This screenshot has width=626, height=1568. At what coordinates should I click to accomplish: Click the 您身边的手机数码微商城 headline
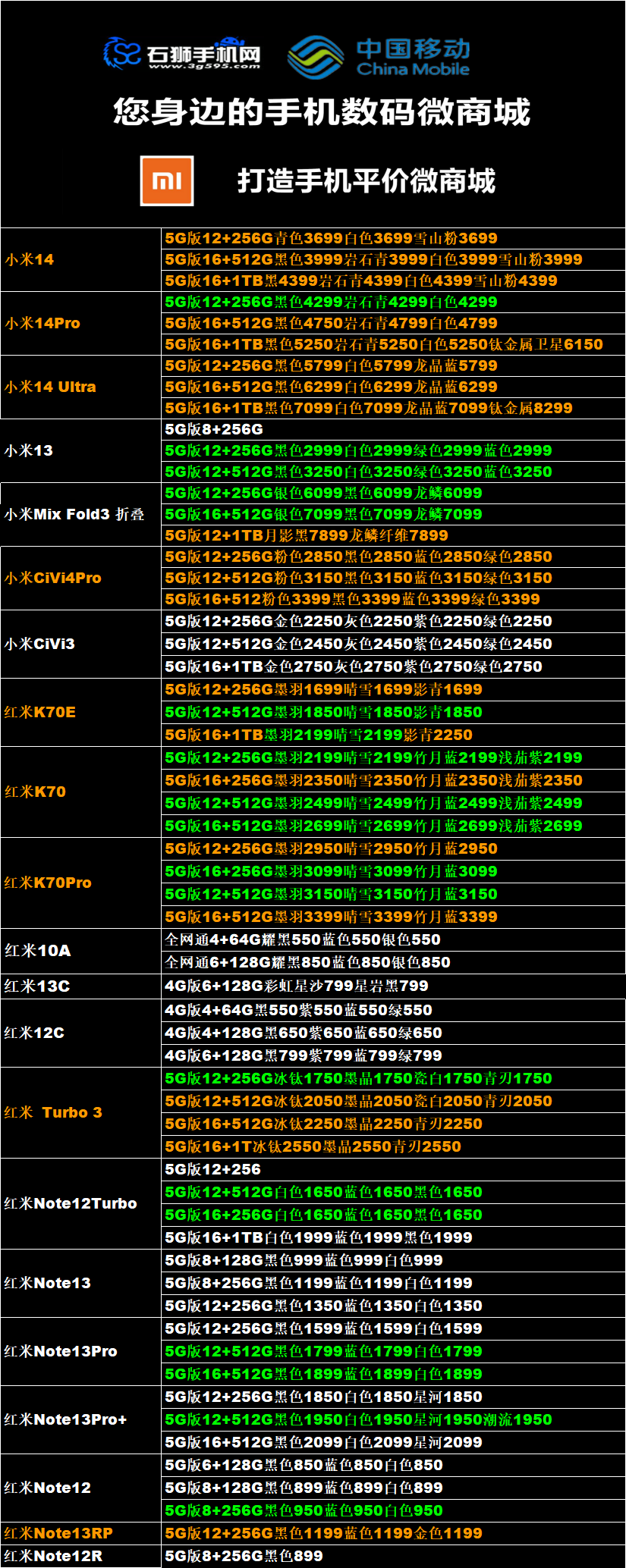tap(322, 112)
